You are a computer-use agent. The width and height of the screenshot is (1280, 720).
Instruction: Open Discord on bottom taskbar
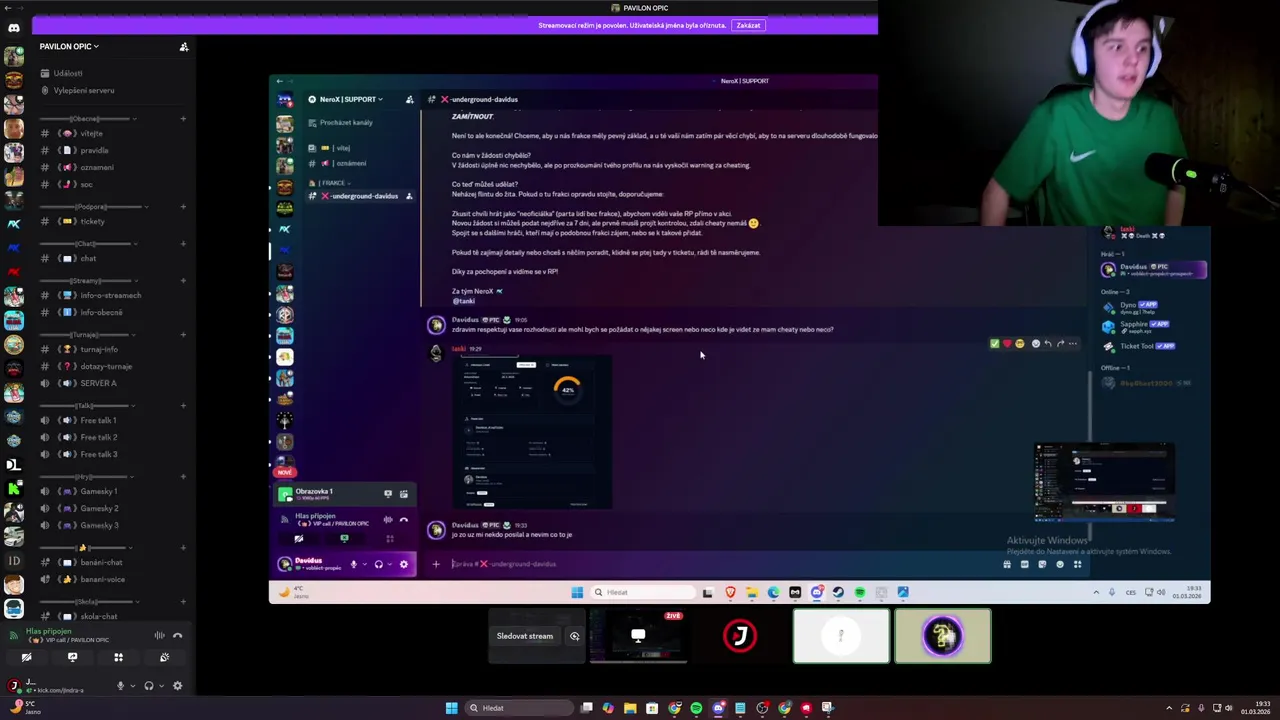(x=718, y=708)
